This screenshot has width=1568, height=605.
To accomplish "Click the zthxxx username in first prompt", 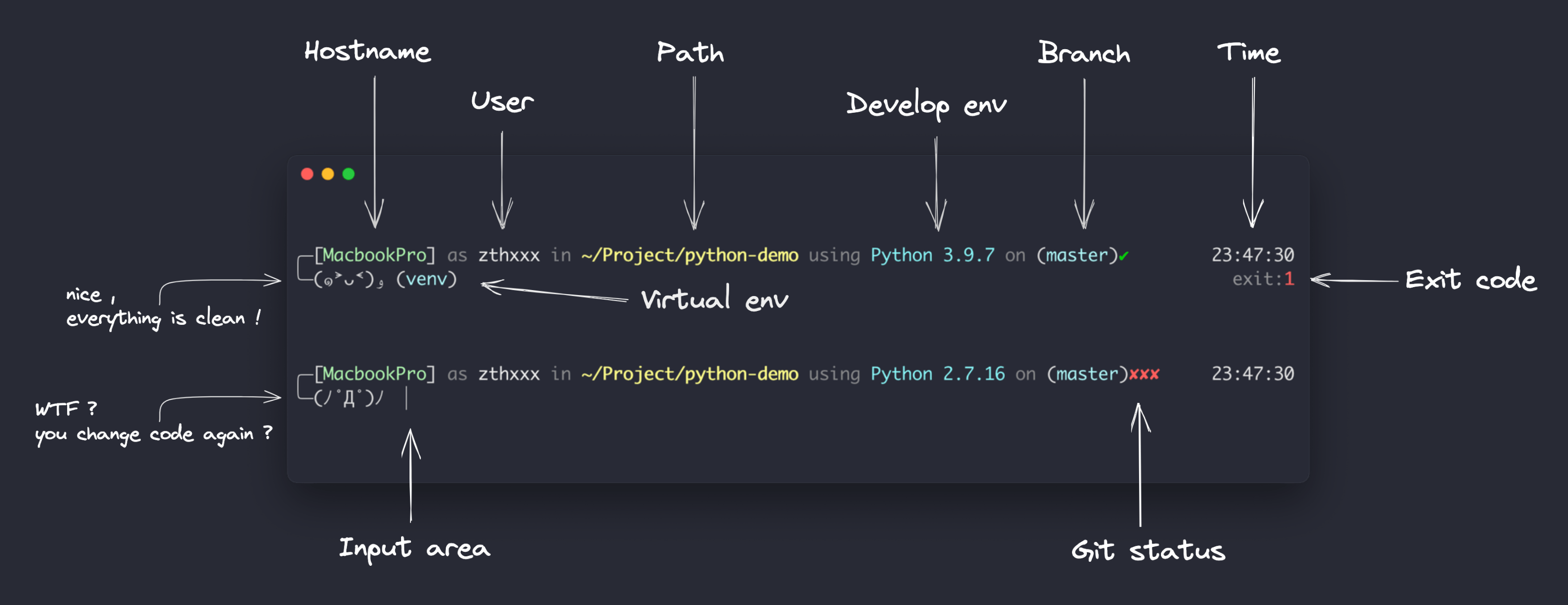I will (x=508, y=255).
